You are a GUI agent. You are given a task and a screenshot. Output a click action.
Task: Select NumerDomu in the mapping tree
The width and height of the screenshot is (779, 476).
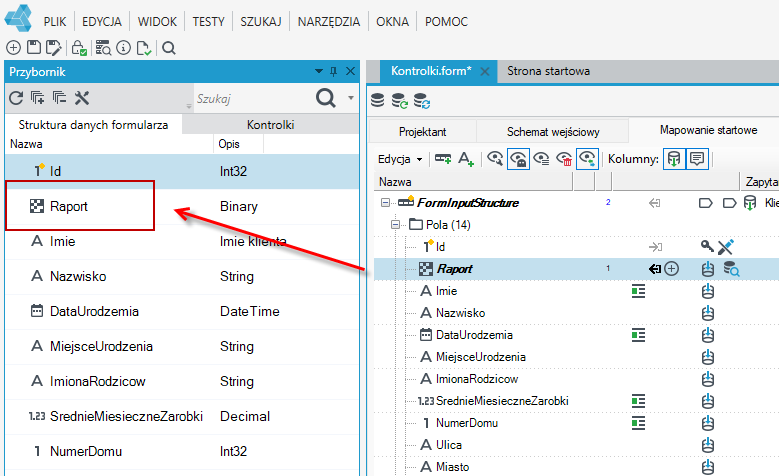click(x=467, y=423)
